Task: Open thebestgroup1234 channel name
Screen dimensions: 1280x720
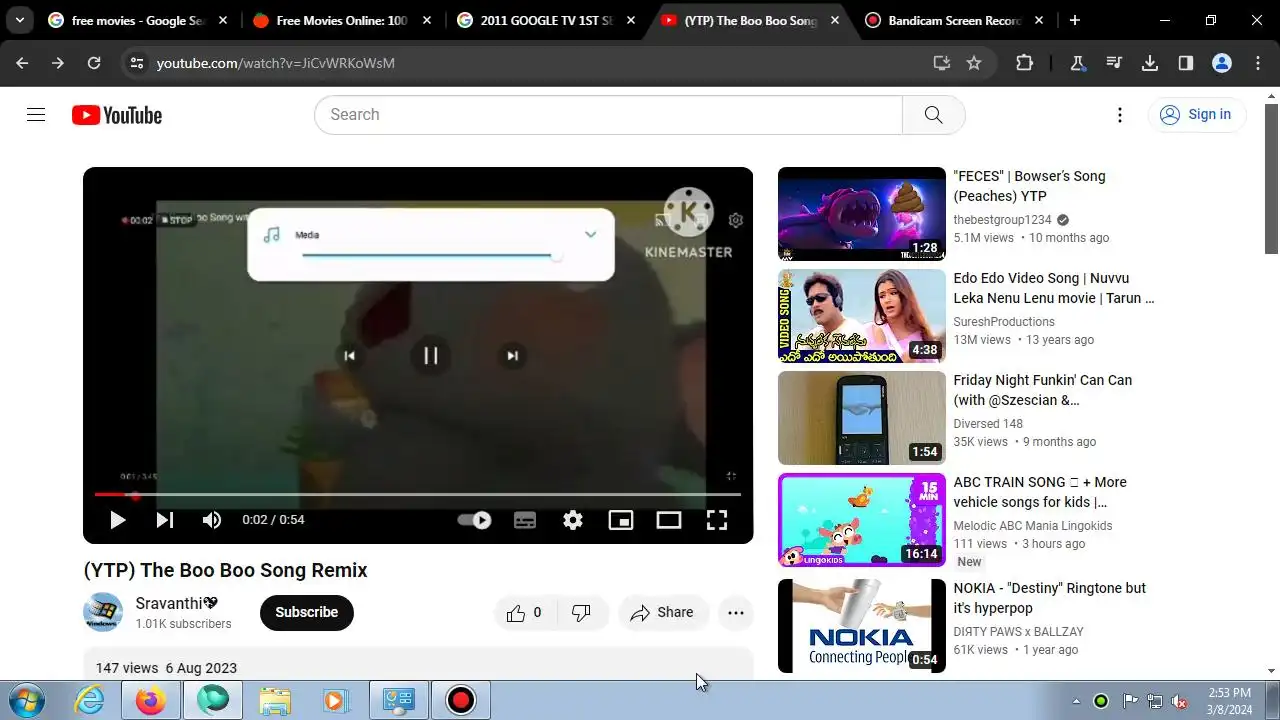Action: [1002, 220]
